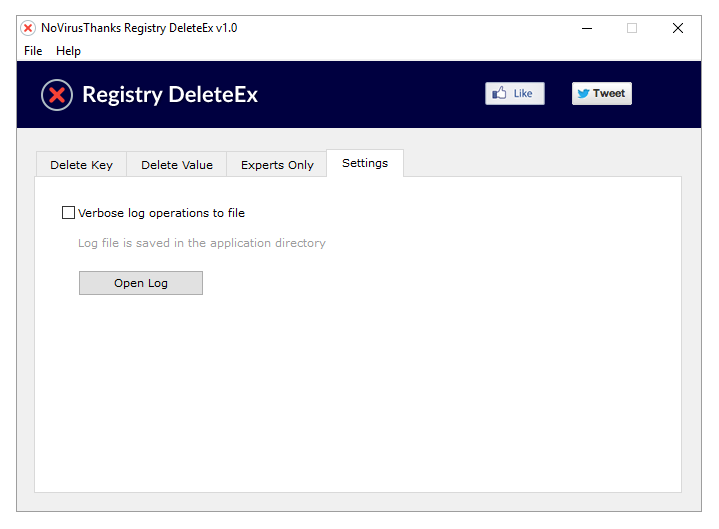The height and width of the screenshot is (529, 719).
Task: Click the red X app icon in title bar
Action: (28, 28)
